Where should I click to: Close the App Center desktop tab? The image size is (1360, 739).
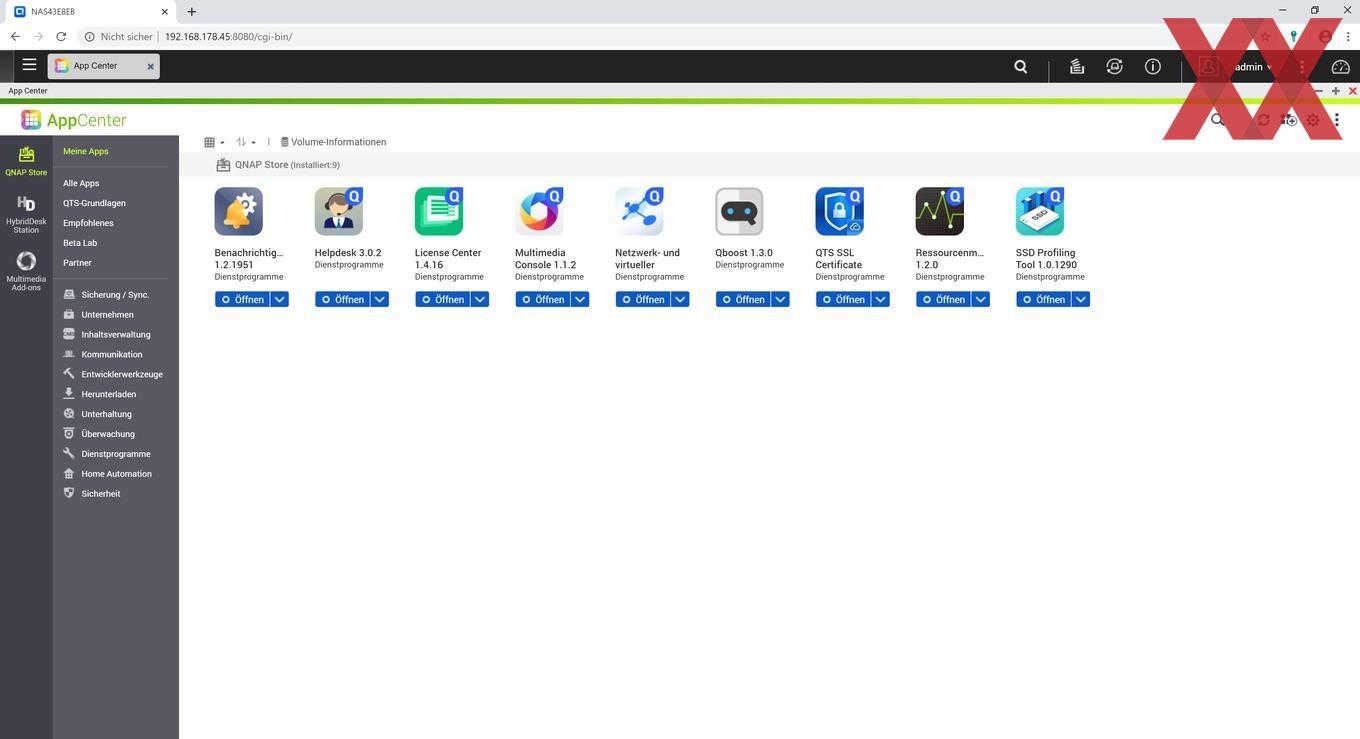pos(151,66)
